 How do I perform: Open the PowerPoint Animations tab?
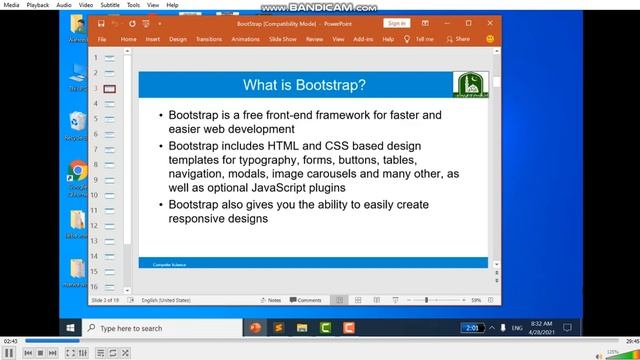point(245,39)
